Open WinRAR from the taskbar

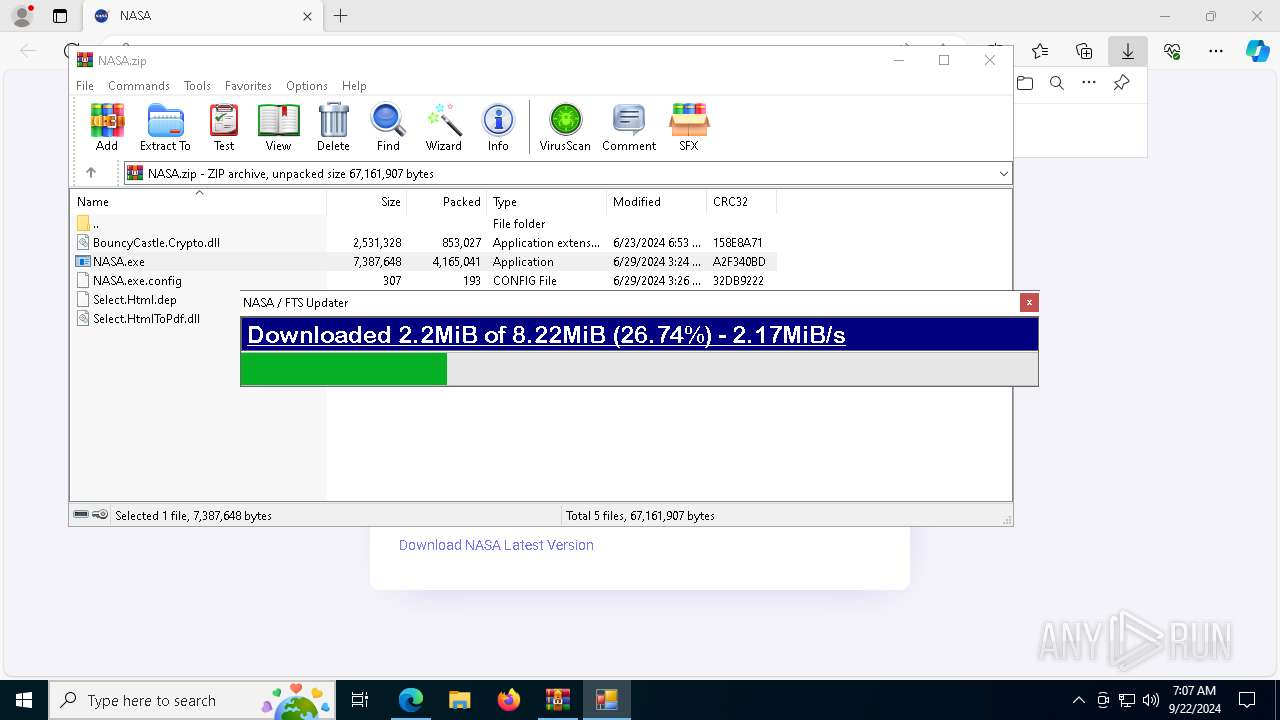(557, 700)
